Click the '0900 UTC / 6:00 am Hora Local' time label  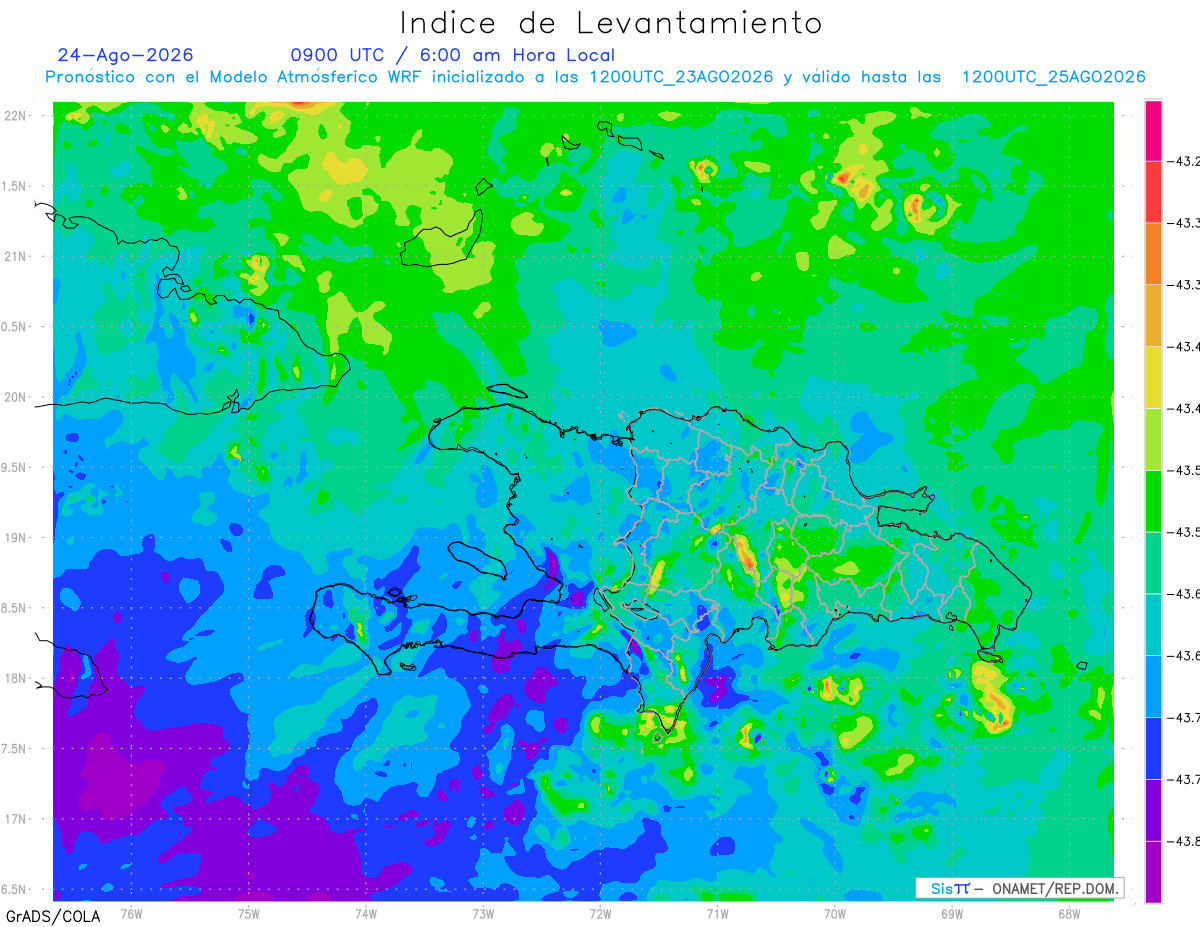pyautogui.click(x=453, y=55)
